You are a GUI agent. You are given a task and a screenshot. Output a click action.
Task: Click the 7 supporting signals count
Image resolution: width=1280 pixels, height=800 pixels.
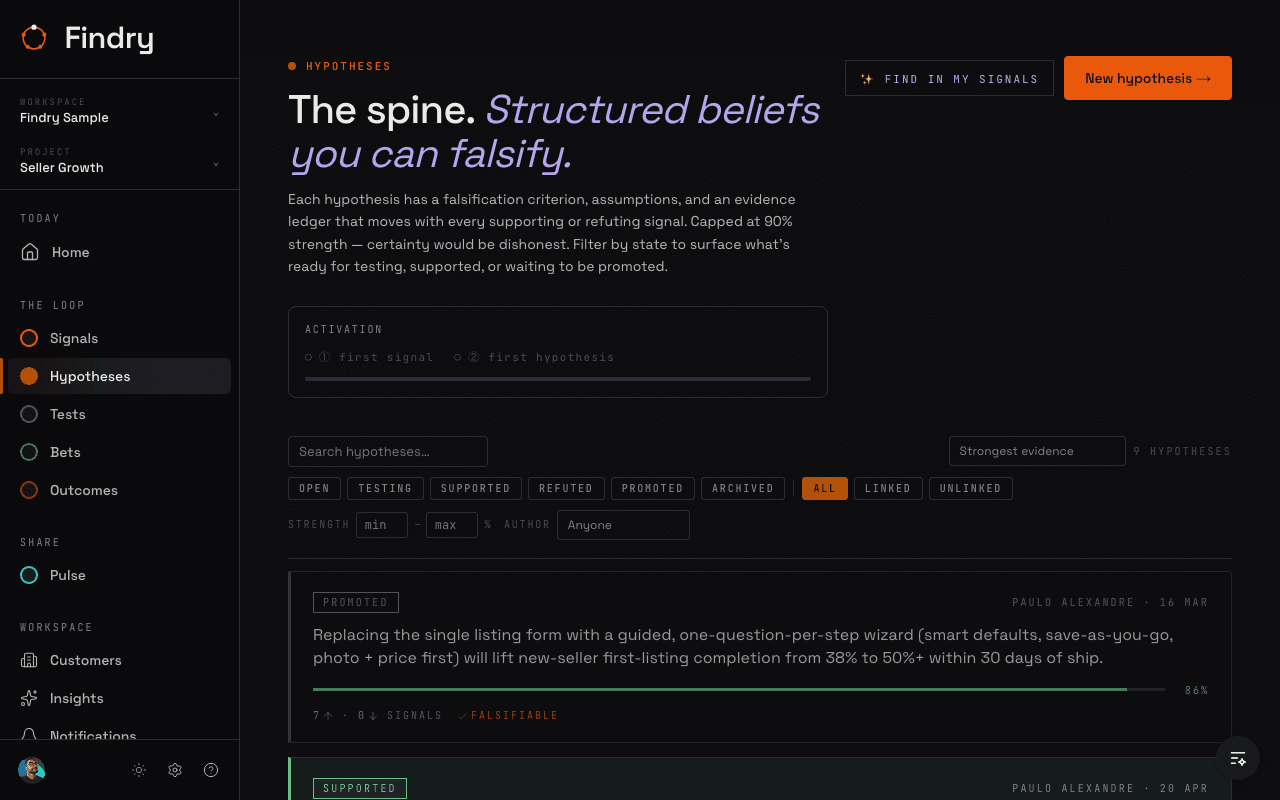click(x=323, y=715)
